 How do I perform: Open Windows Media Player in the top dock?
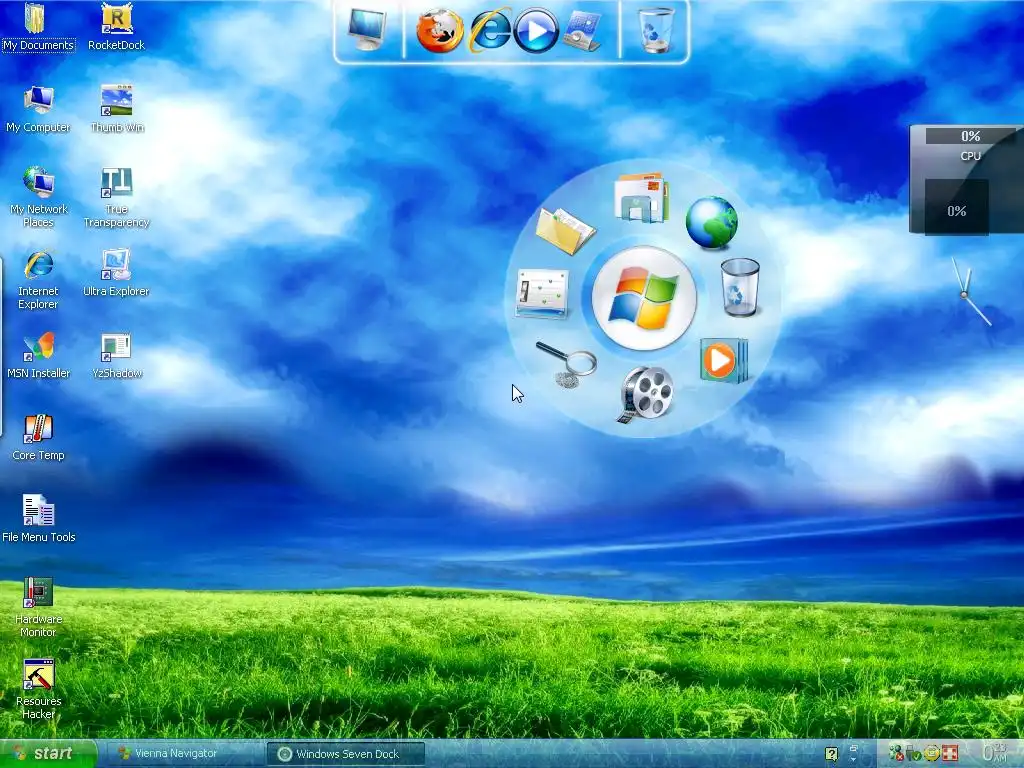536,31
